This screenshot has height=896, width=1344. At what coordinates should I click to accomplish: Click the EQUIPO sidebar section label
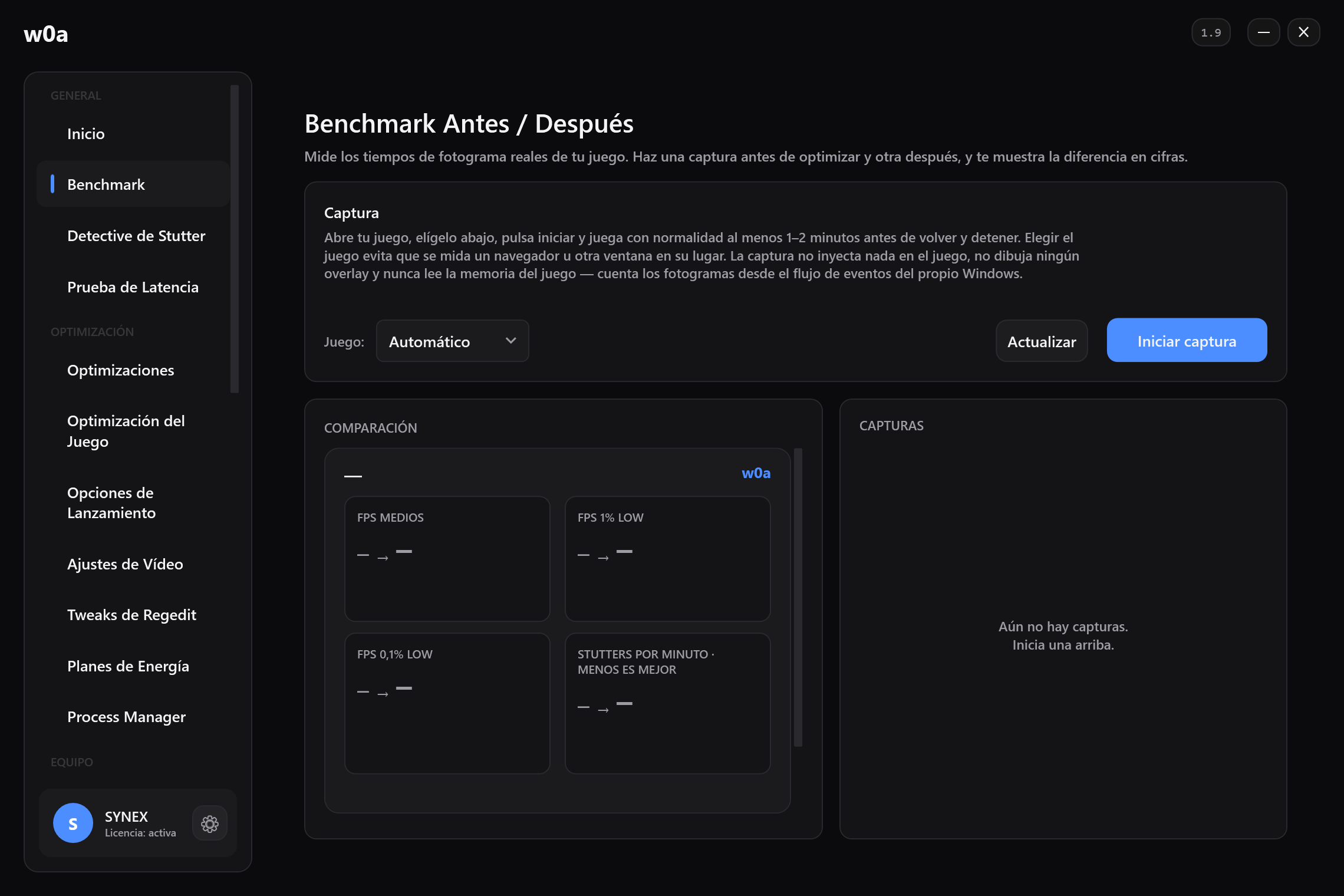coord(72,762)
